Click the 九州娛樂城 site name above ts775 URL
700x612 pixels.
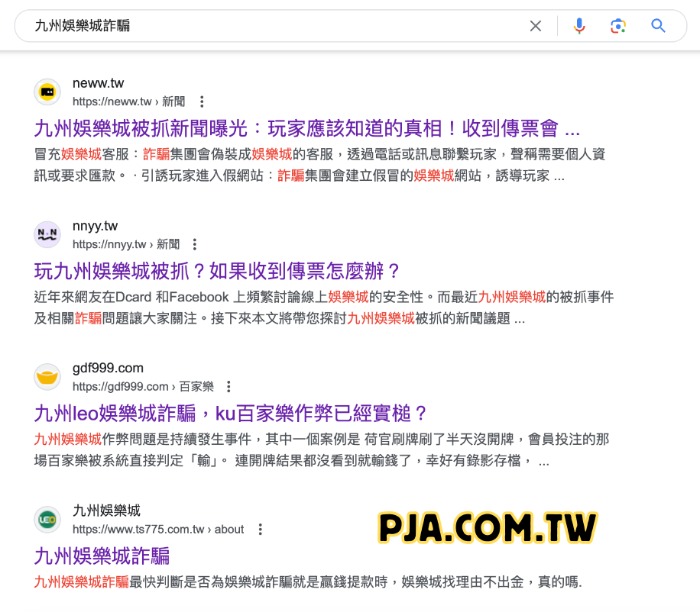click(106, 511)
